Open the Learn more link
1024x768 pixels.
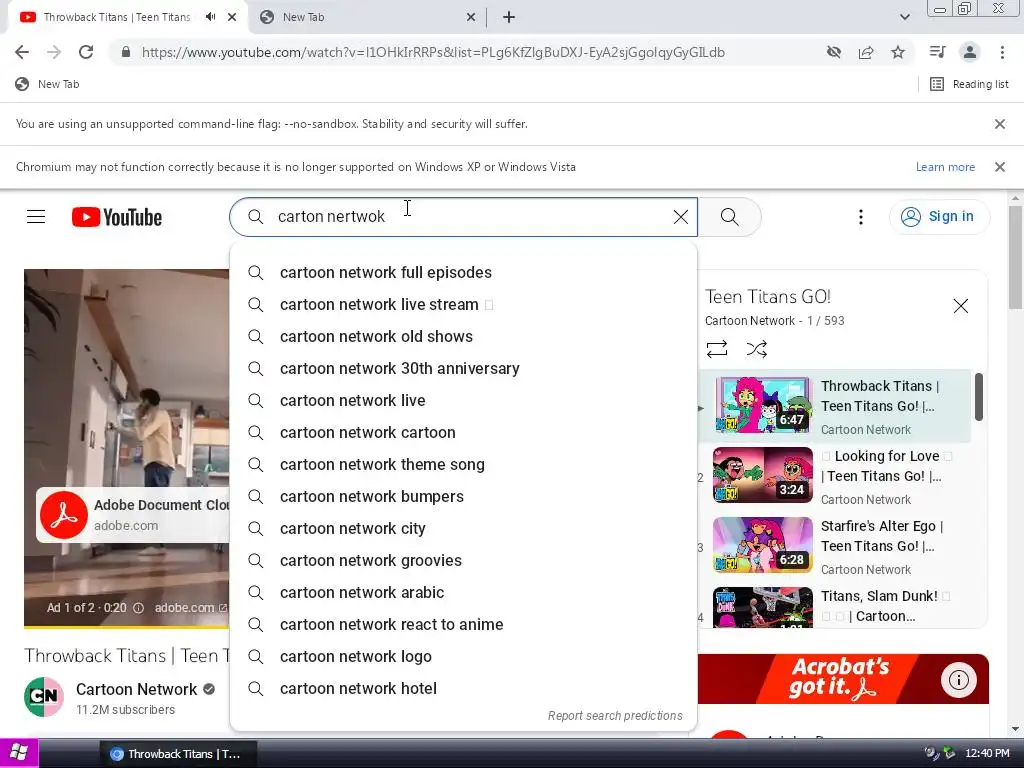945,167
